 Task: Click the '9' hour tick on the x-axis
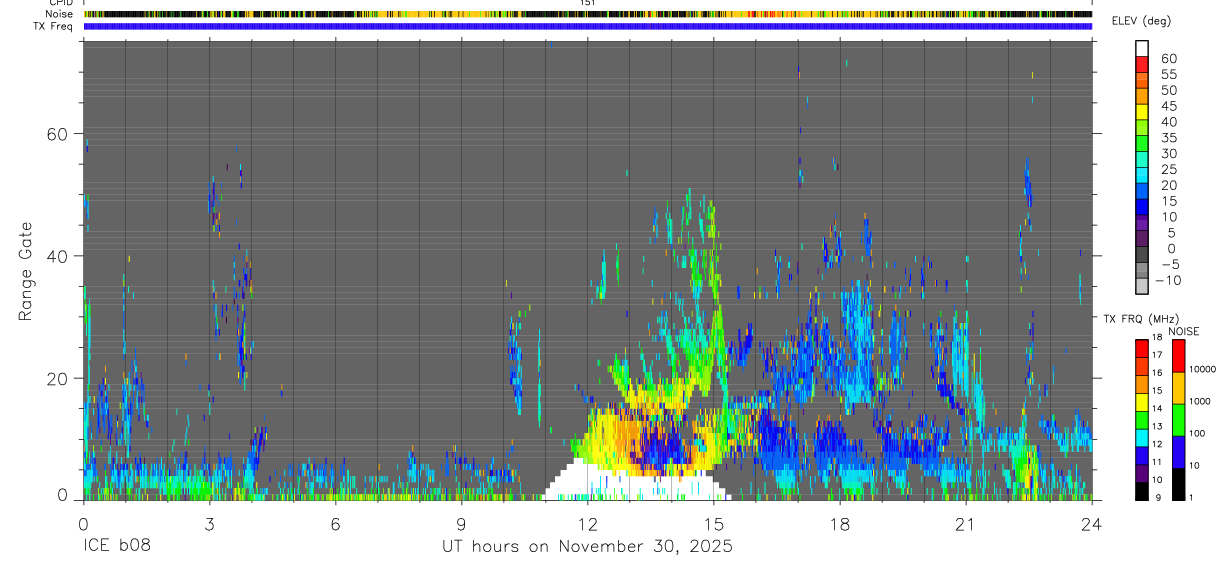461,523
